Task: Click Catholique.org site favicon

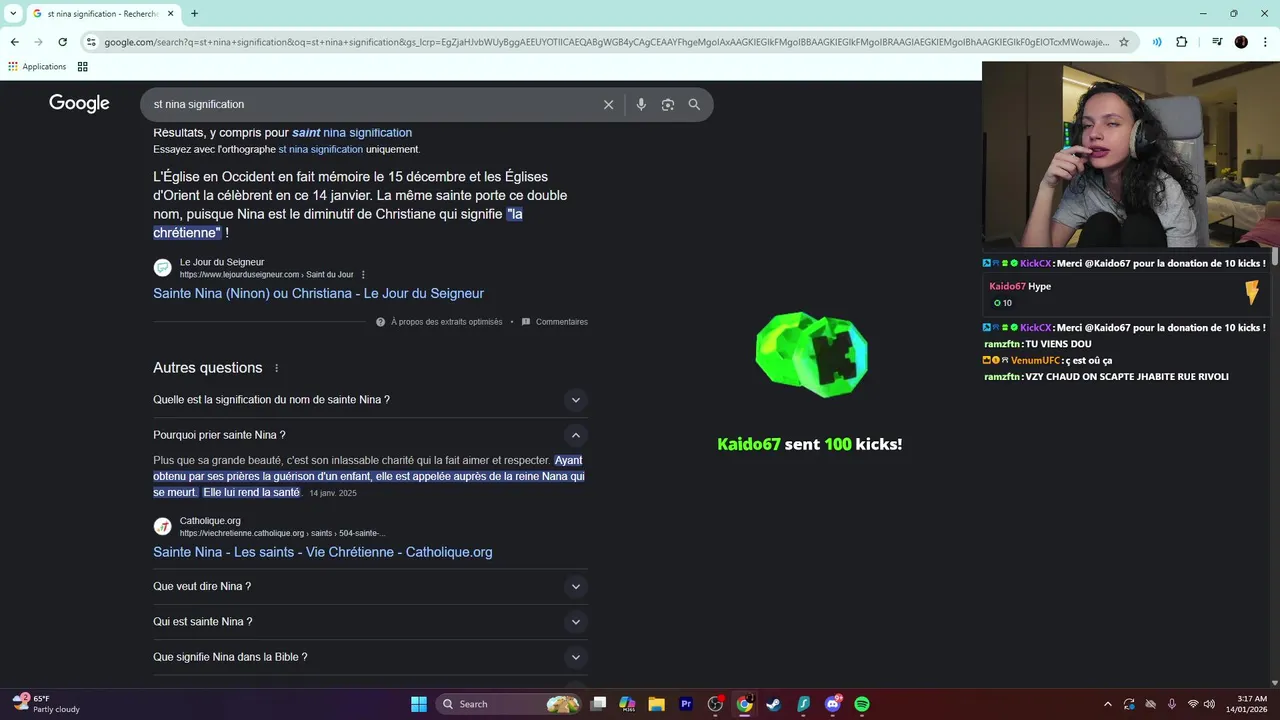Action: [162, 526]
